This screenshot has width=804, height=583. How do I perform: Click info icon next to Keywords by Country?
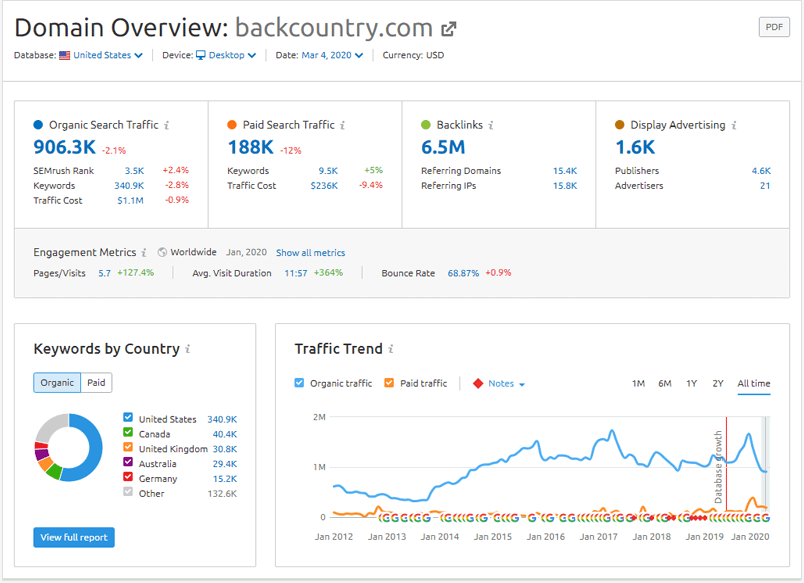pos(188,350)
